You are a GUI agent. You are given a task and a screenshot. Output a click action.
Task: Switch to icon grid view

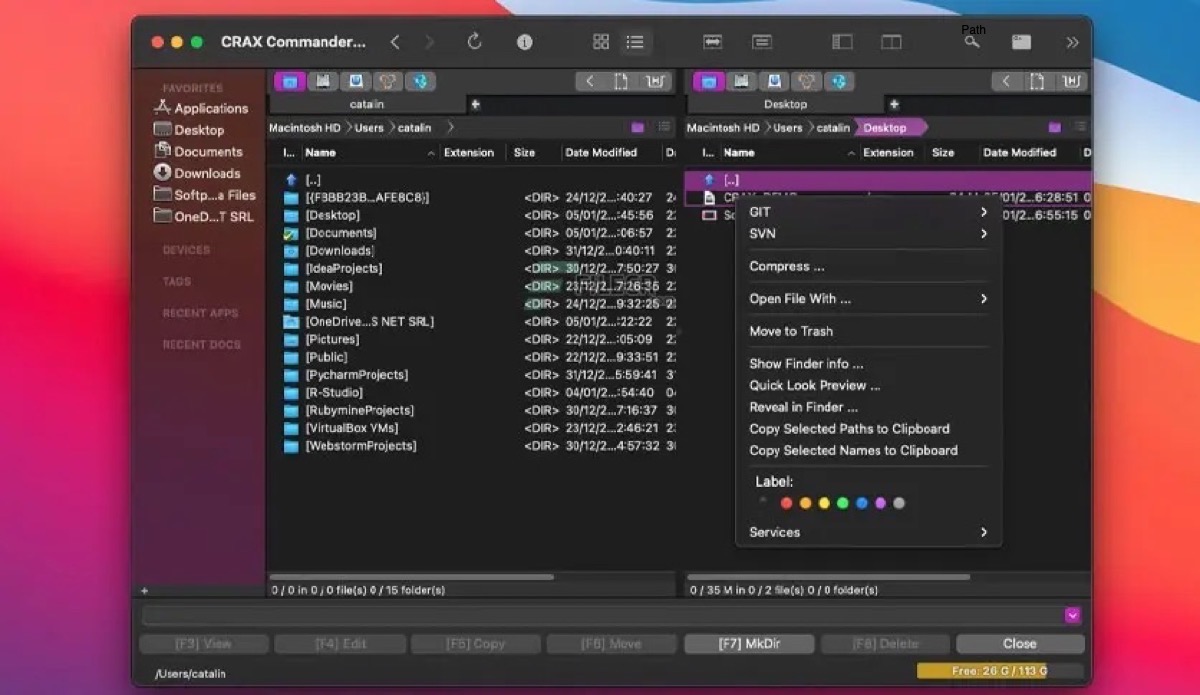(x=601, y=42)
